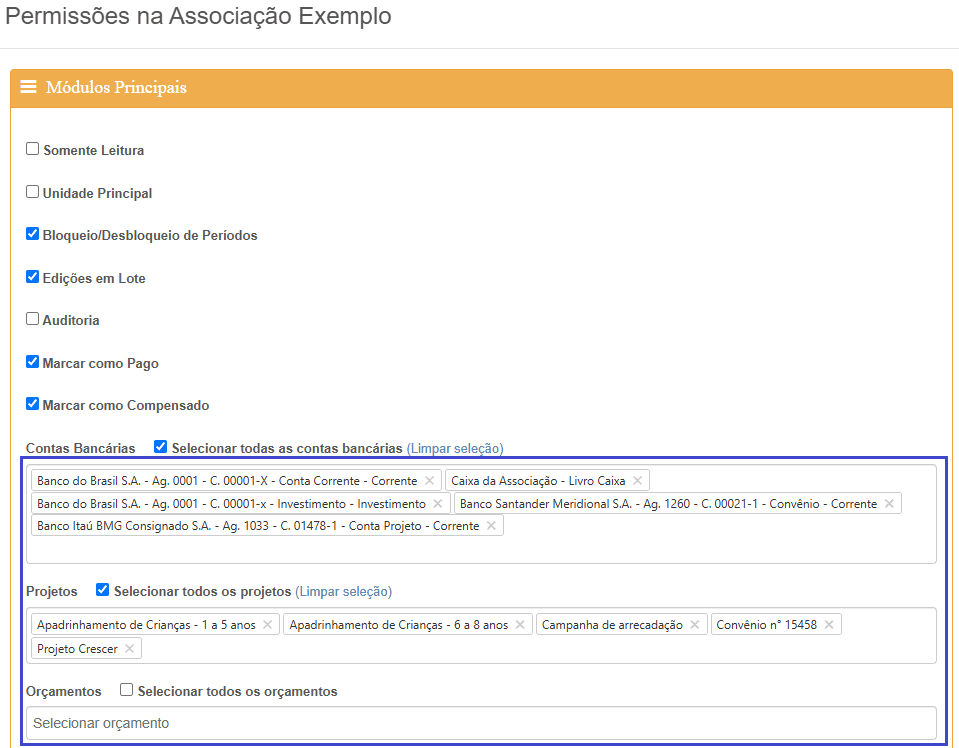959x748 pixels.
Task: Remove Caixa da Associação - Livro Caixa tag
Action: pyautogui.click(x=637, y=481)
